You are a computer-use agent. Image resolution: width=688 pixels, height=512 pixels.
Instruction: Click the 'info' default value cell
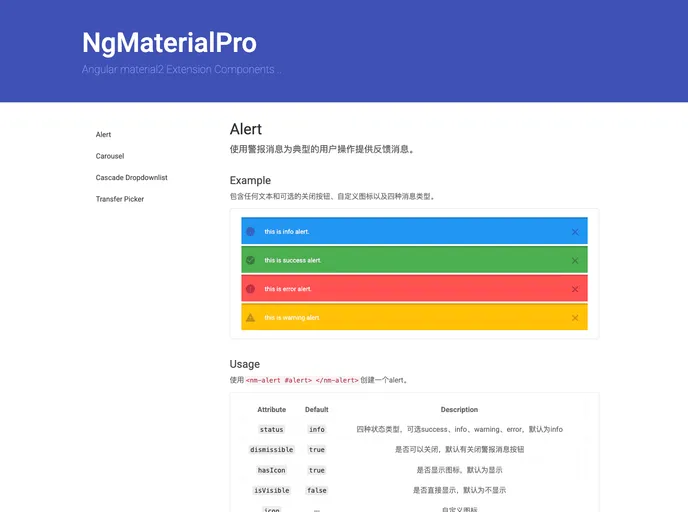click(317, 430)
